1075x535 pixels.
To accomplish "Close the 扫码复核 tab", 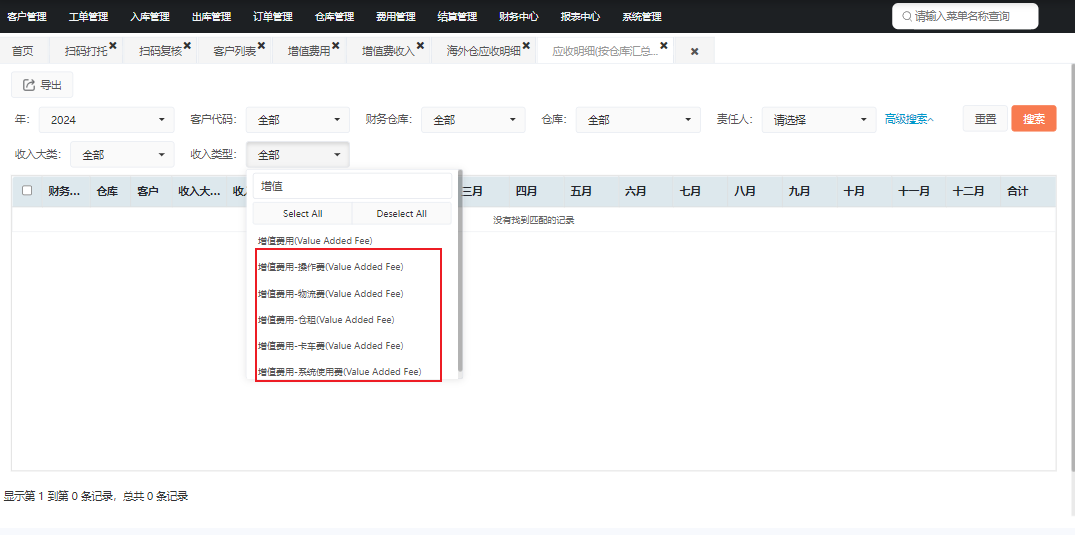I will 187,46.
